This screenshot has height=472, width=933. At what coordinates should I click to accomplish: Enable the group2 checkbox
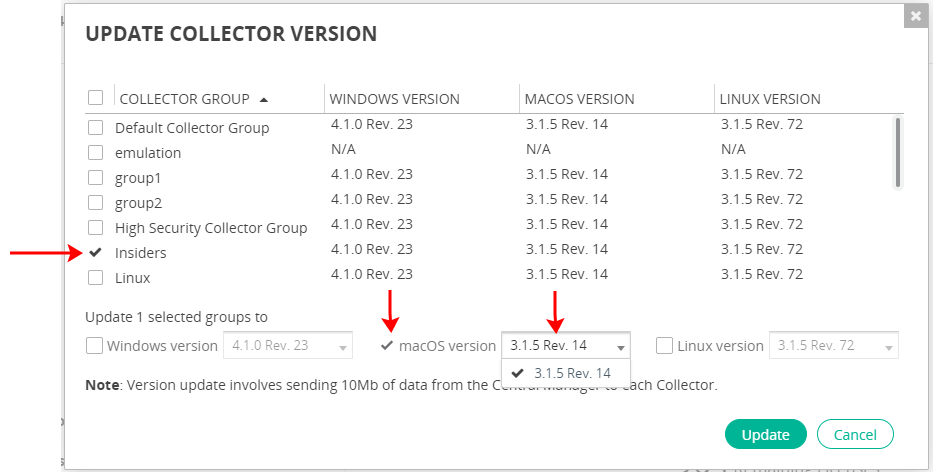point(95,203)
